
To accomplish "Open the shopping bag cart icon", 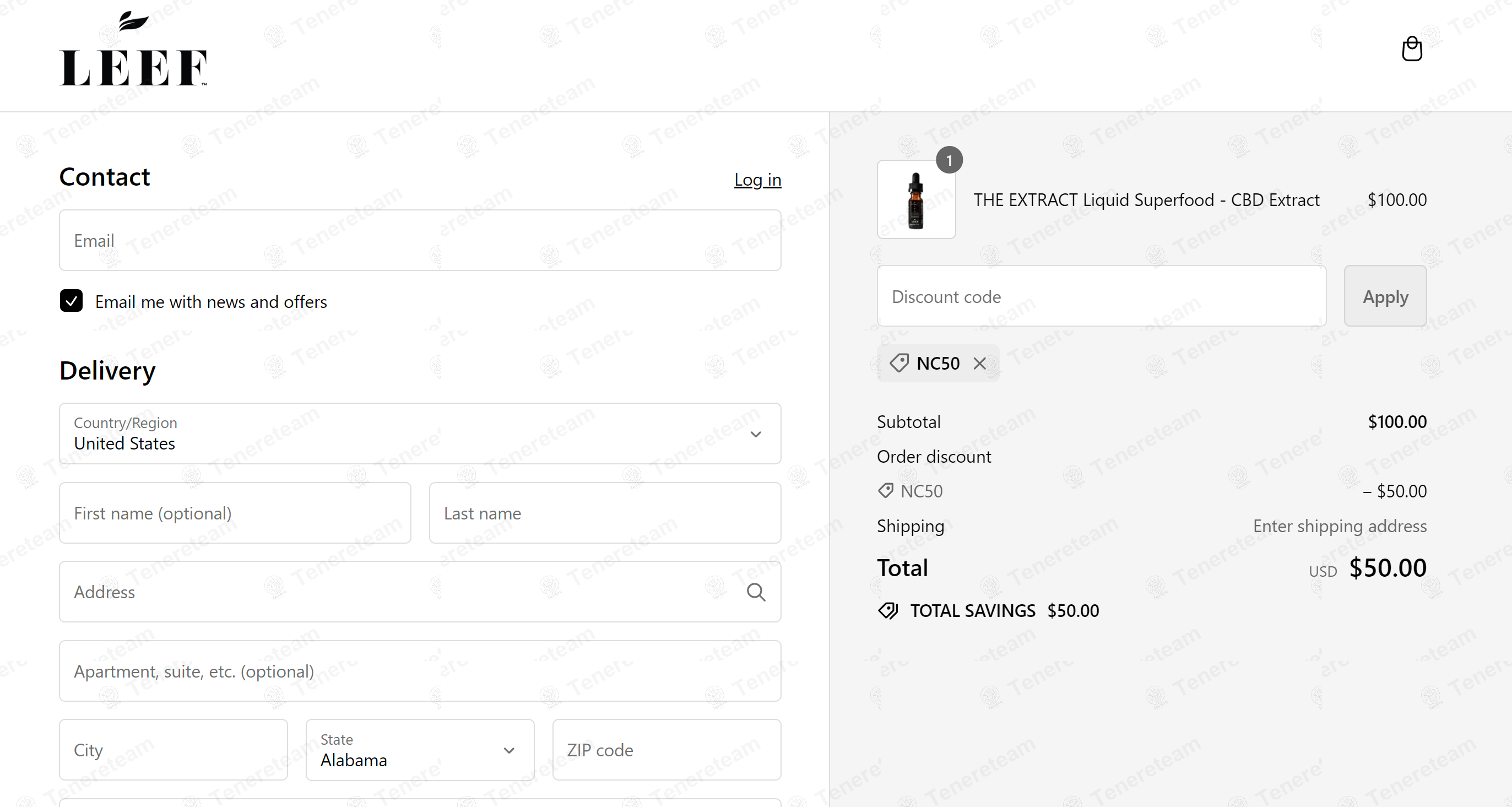I will [x=1412, y=48].
